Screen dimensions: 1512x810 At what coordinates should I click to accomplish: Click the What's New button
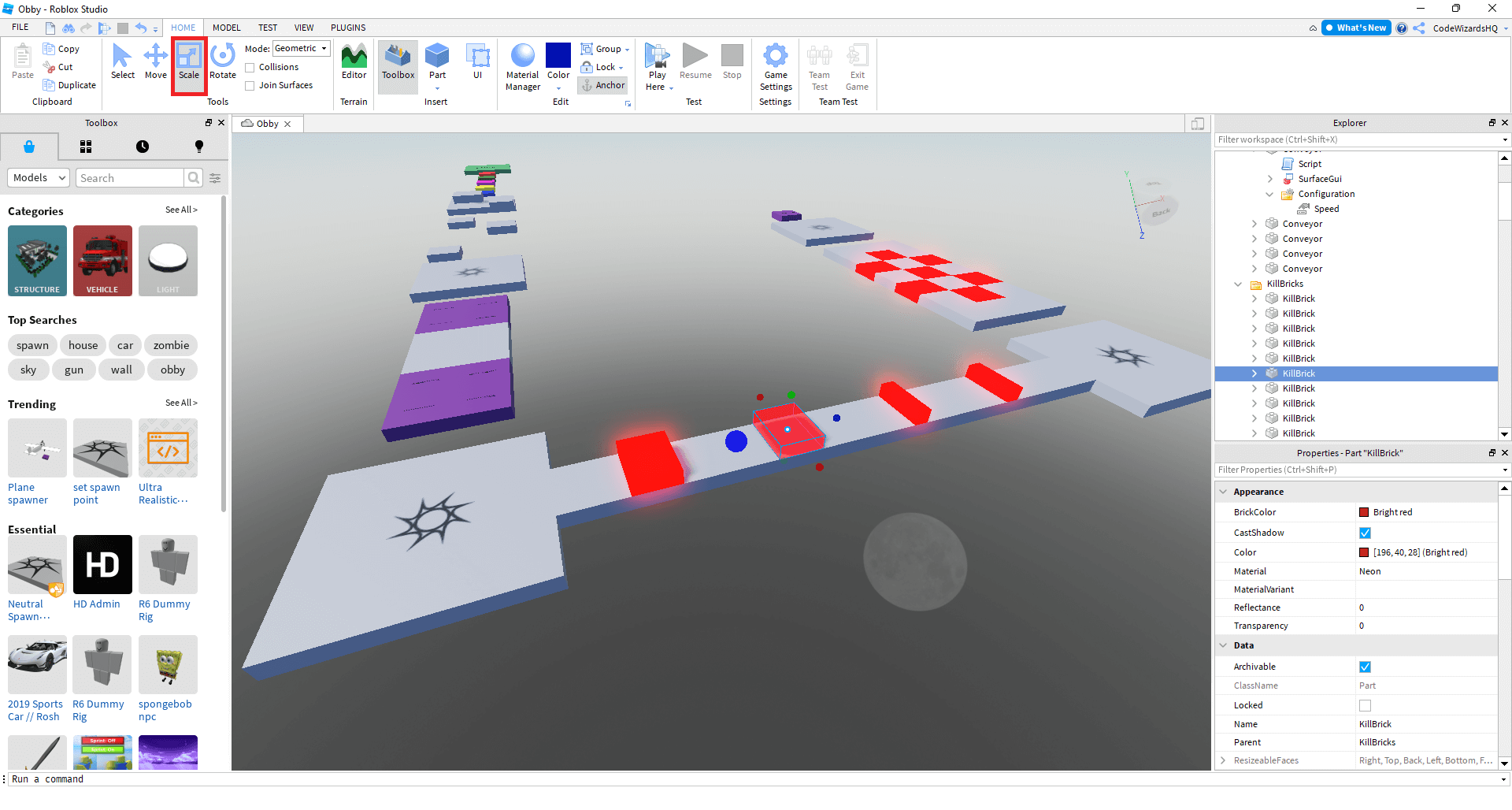pyautogui.click(x=1356, y=28)
